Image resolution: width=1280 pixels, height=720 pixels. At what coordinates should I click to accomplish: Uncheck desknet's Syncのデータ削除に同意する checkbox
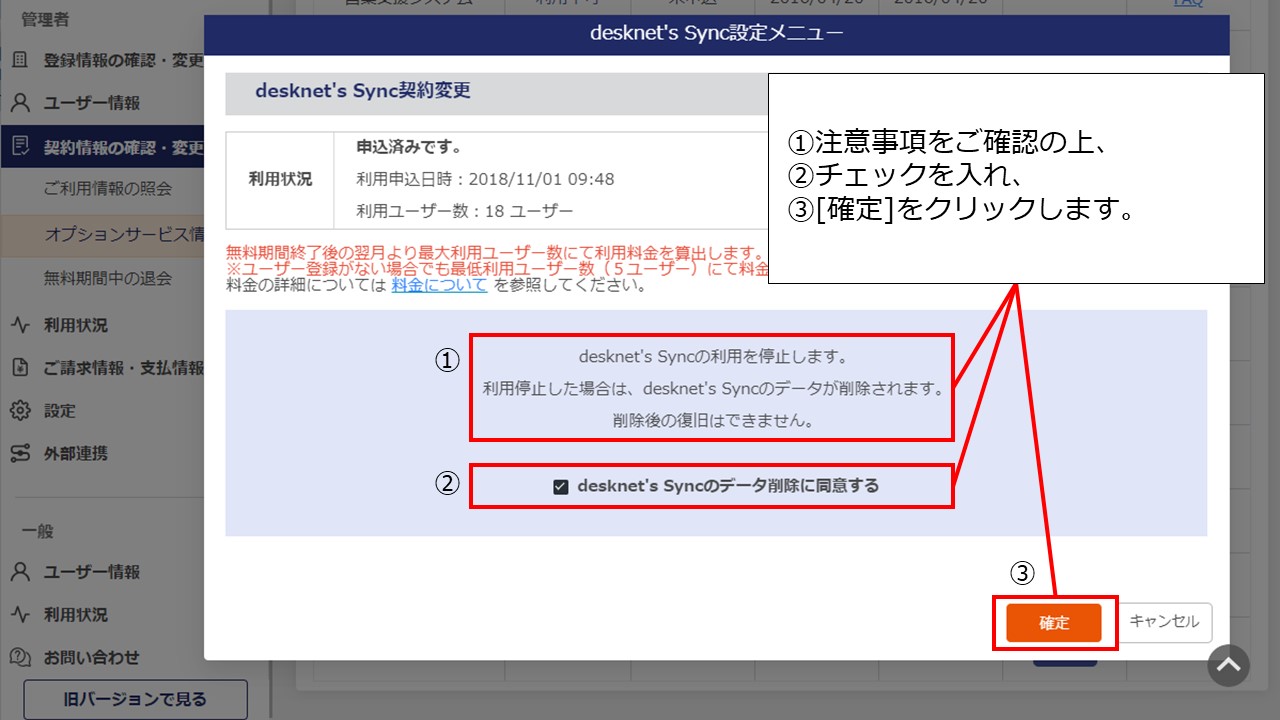(561, 487)
